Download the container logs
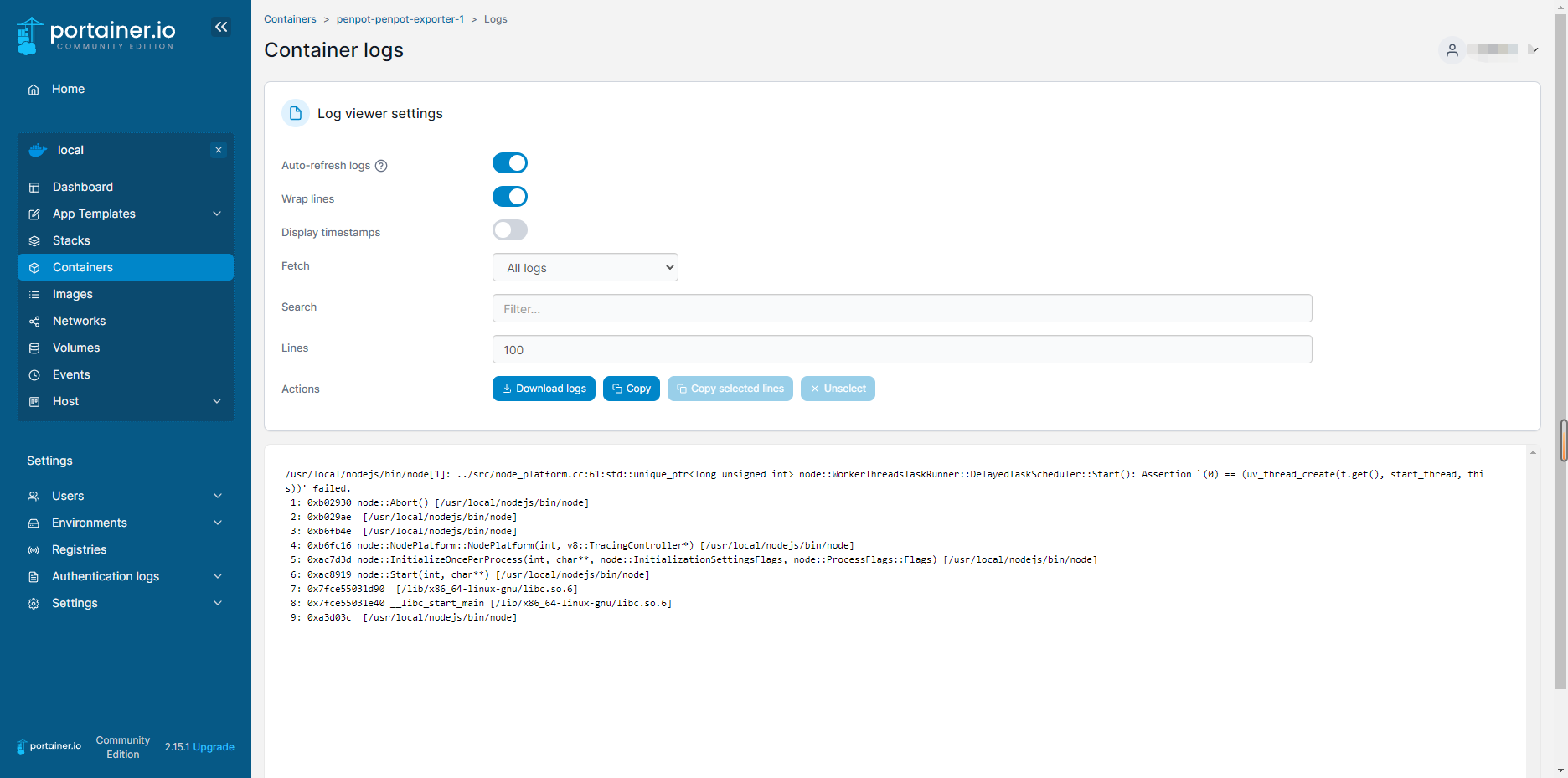This screenshot has height=778, width=1568. pos(543,389)
